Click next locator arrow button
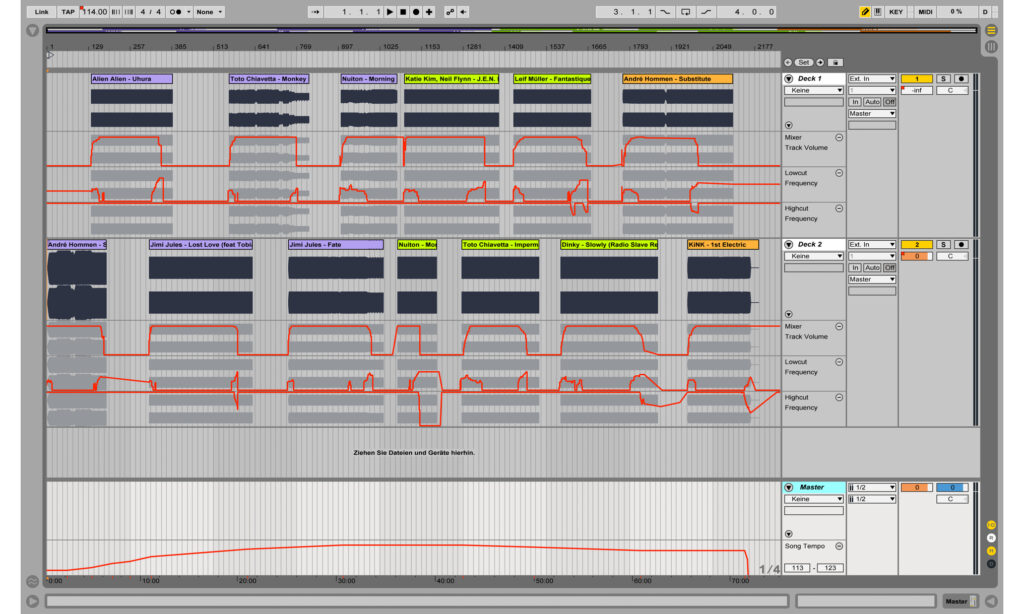Image resolution: width=1024 pixels, height=614 pixels. pos(820,62)
